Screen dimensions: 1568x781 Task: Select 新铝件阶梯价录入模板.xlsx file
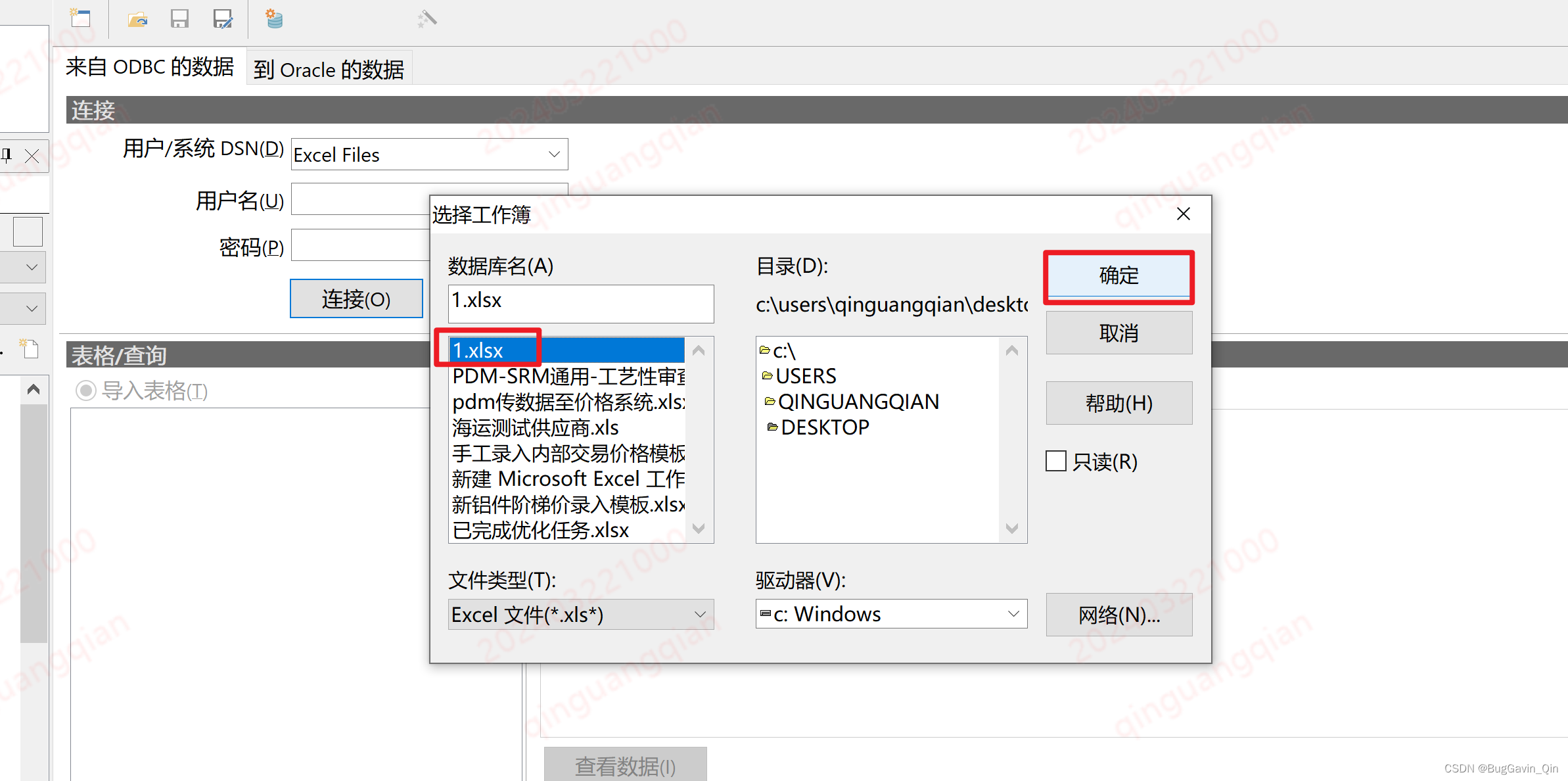coord(567,504)
